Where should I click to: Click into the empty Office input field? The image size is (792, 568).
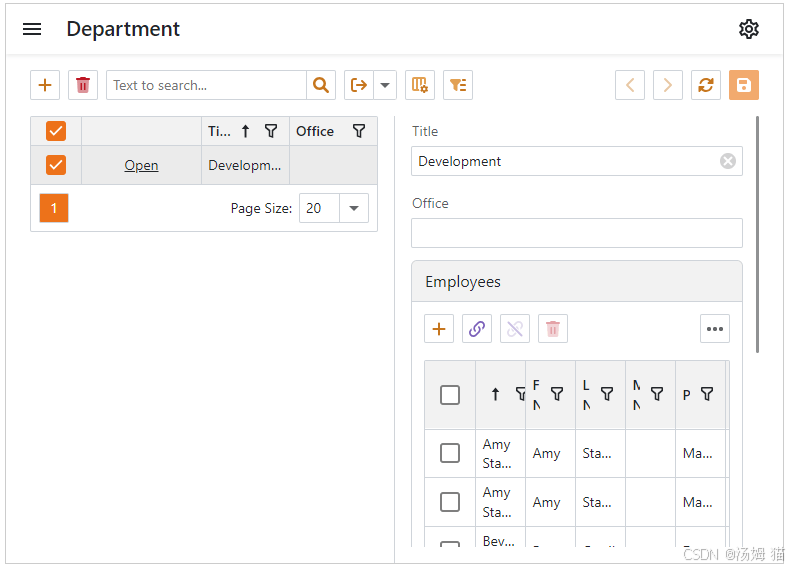(x=577, y=233)
